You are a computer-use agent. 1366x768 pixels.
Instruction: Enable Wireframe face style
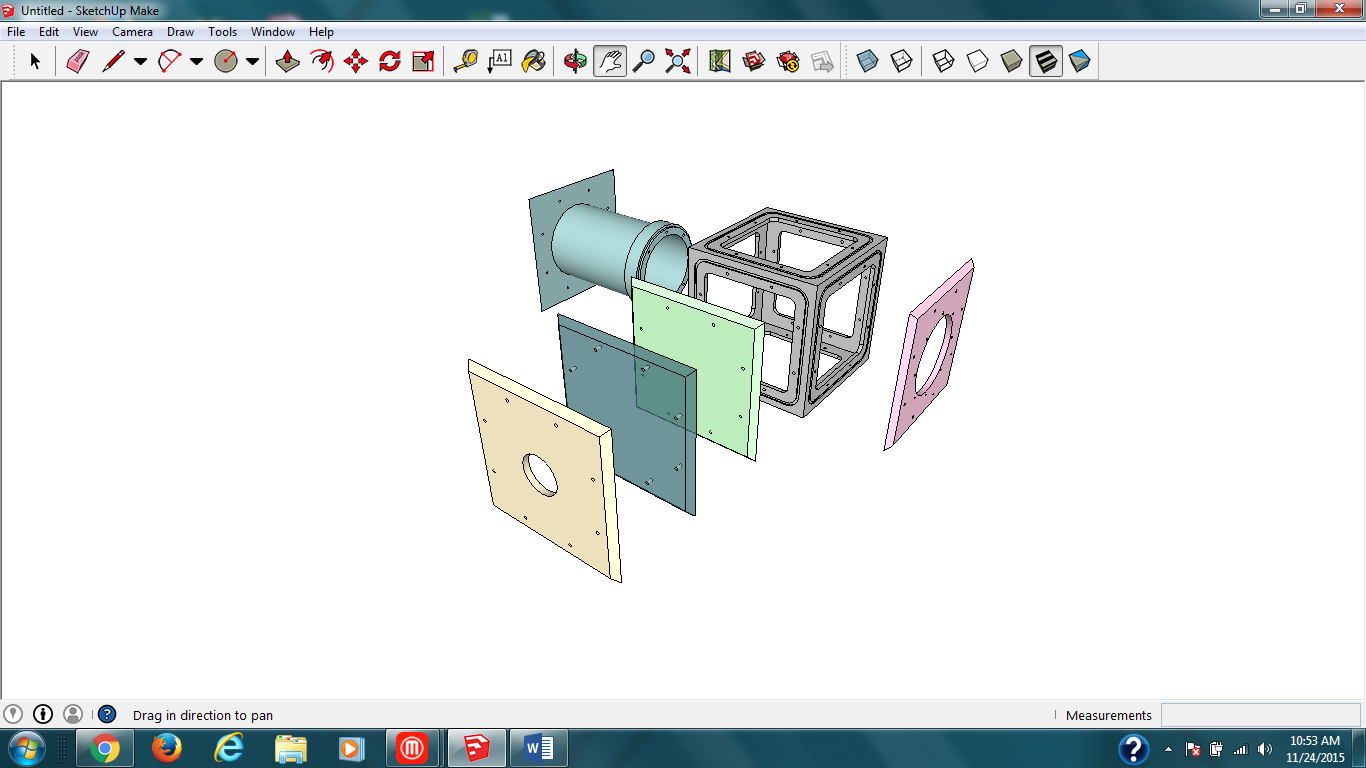tap(943, 62)
